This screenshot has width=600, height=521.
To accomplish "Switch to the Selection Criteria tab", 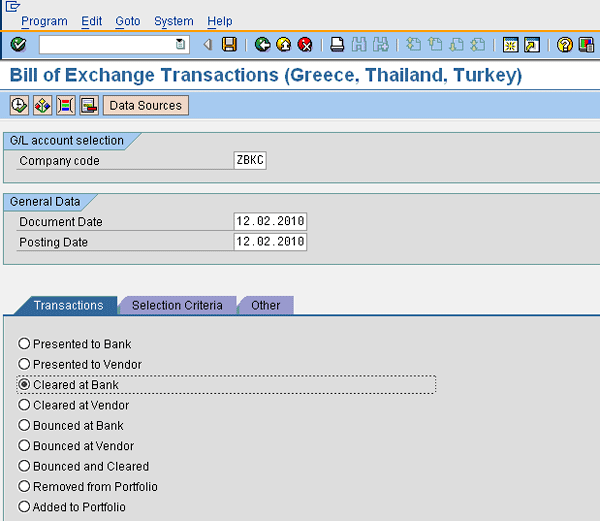I will (x=177, y=305).
